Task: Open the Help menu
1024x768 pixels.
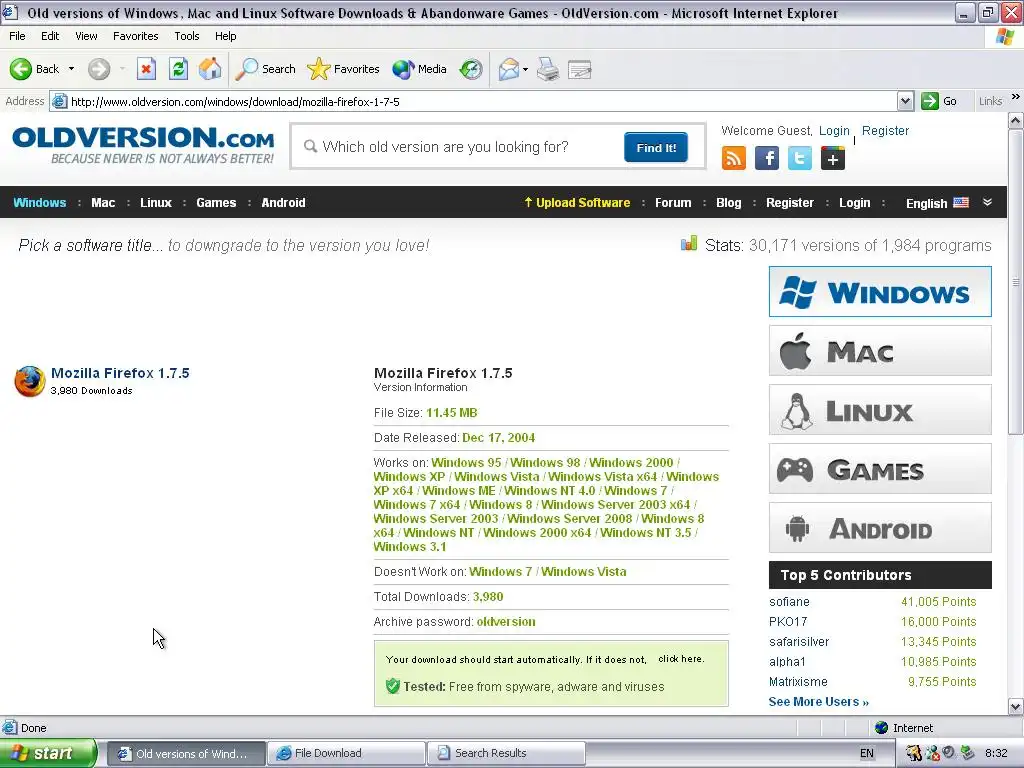Action: pyautogui.click(x=225, y=36)
